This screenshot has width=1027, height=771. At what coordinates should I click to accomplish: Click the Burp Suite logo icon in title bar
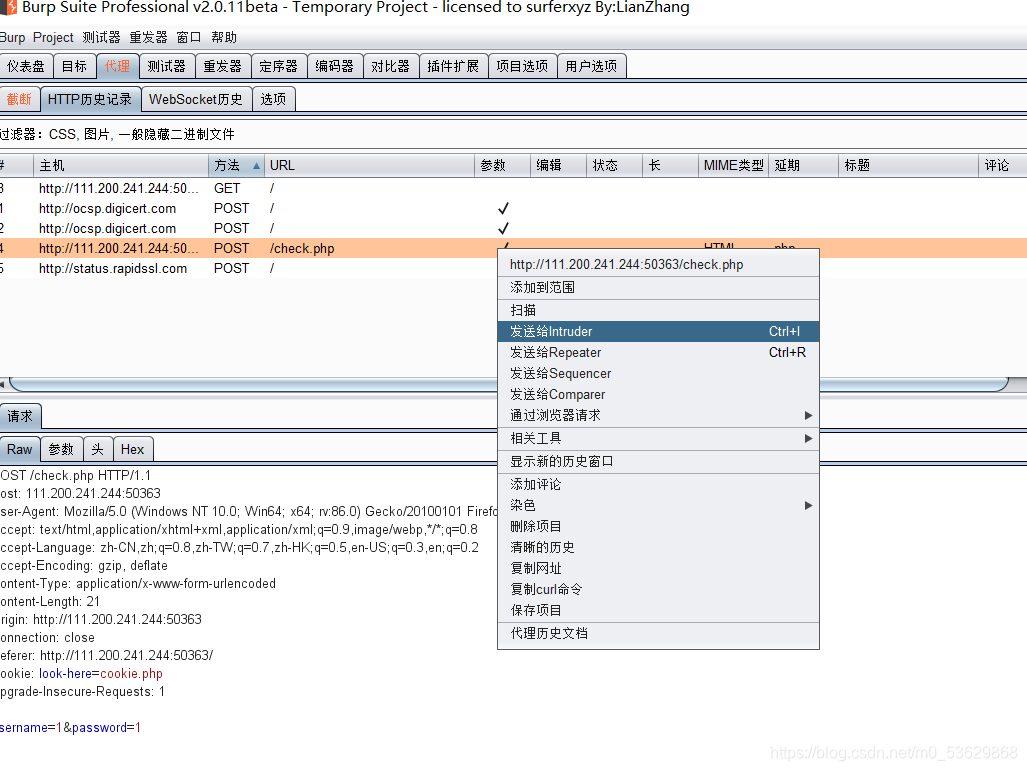point(9,7)
